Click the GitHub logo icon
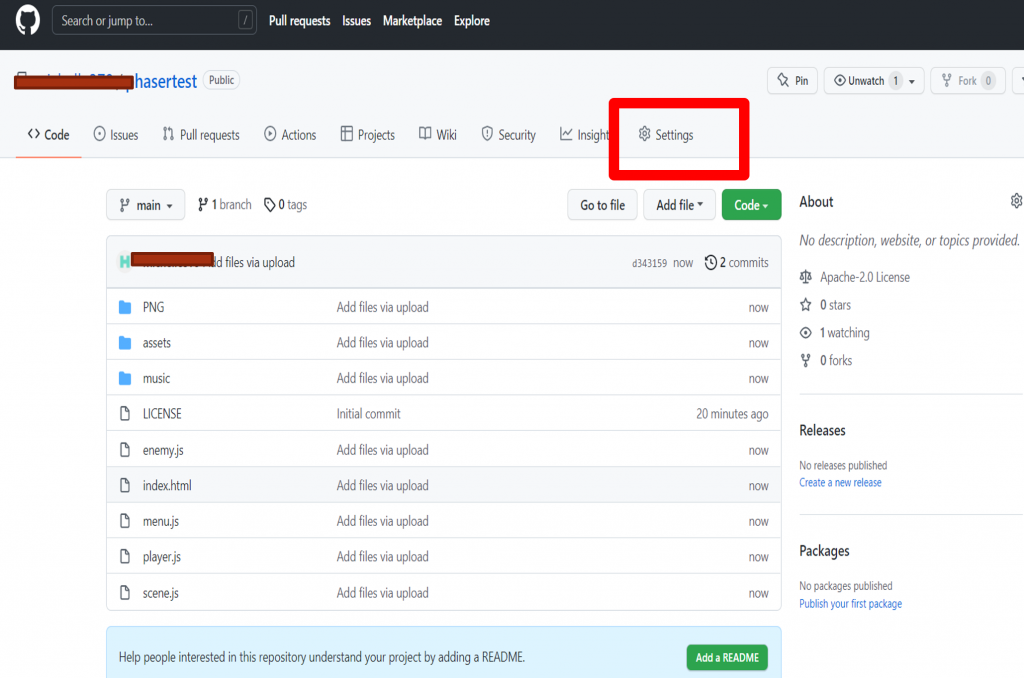The height and width of the screenshot is (678, 1024). [27, 20]
